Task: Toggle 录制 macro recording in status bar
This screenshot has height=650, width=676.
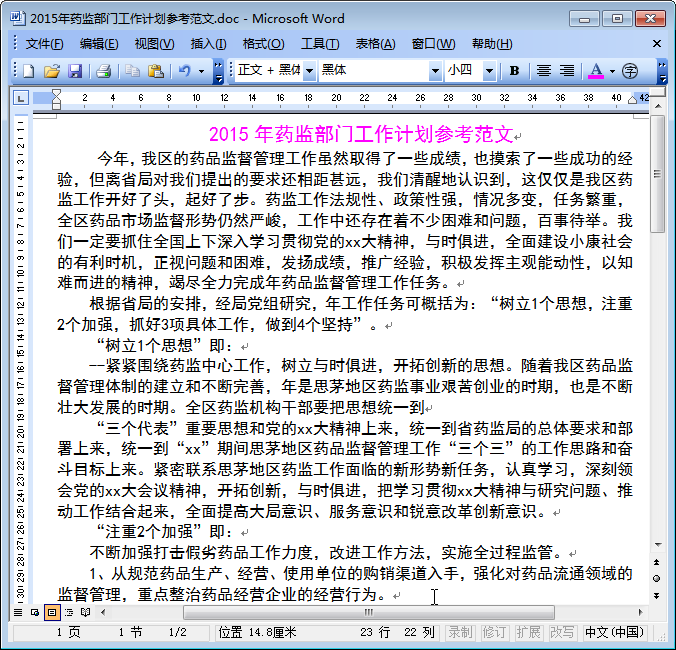Action: coord(460,633)
